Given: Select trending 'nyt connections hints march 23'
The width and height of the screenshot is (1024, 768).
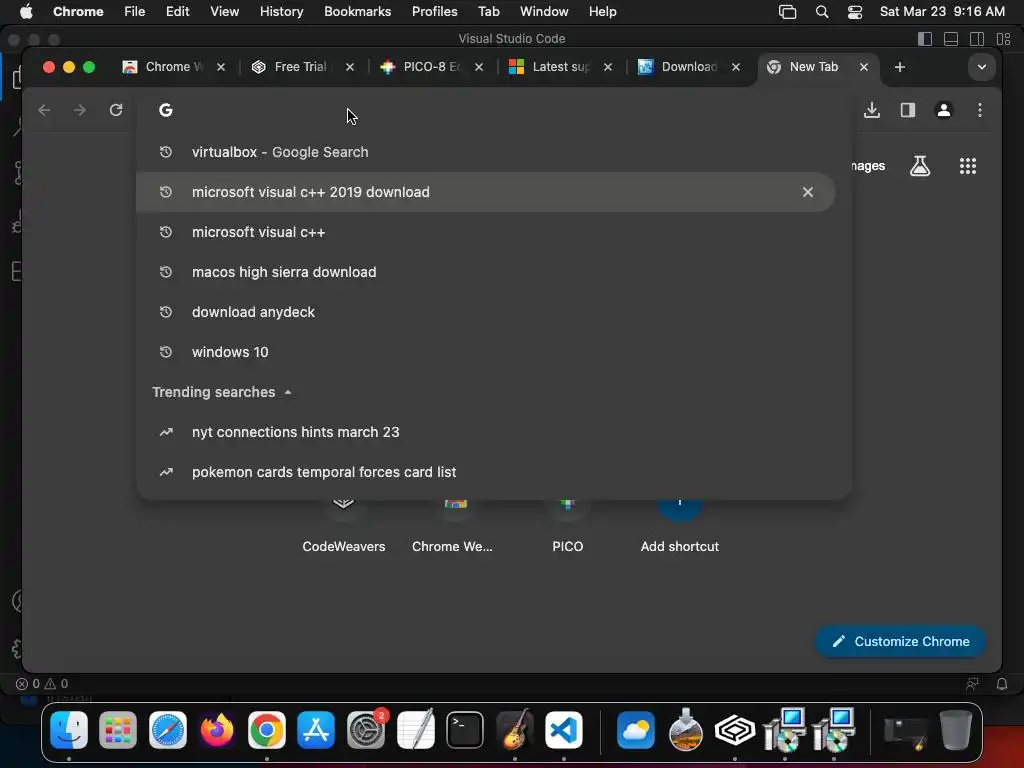Looking at the screenshot, I should [x=485, y=432].
